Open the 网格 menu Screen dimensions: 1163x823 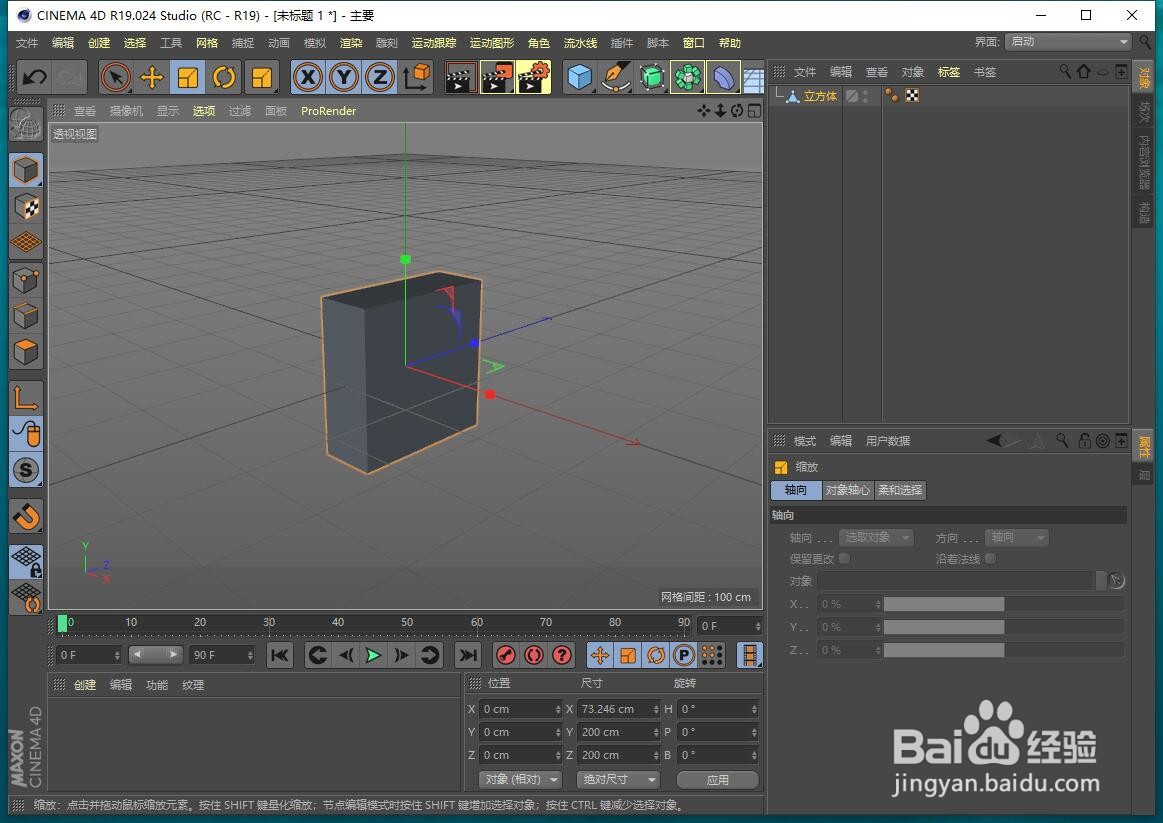click(207, 43)
